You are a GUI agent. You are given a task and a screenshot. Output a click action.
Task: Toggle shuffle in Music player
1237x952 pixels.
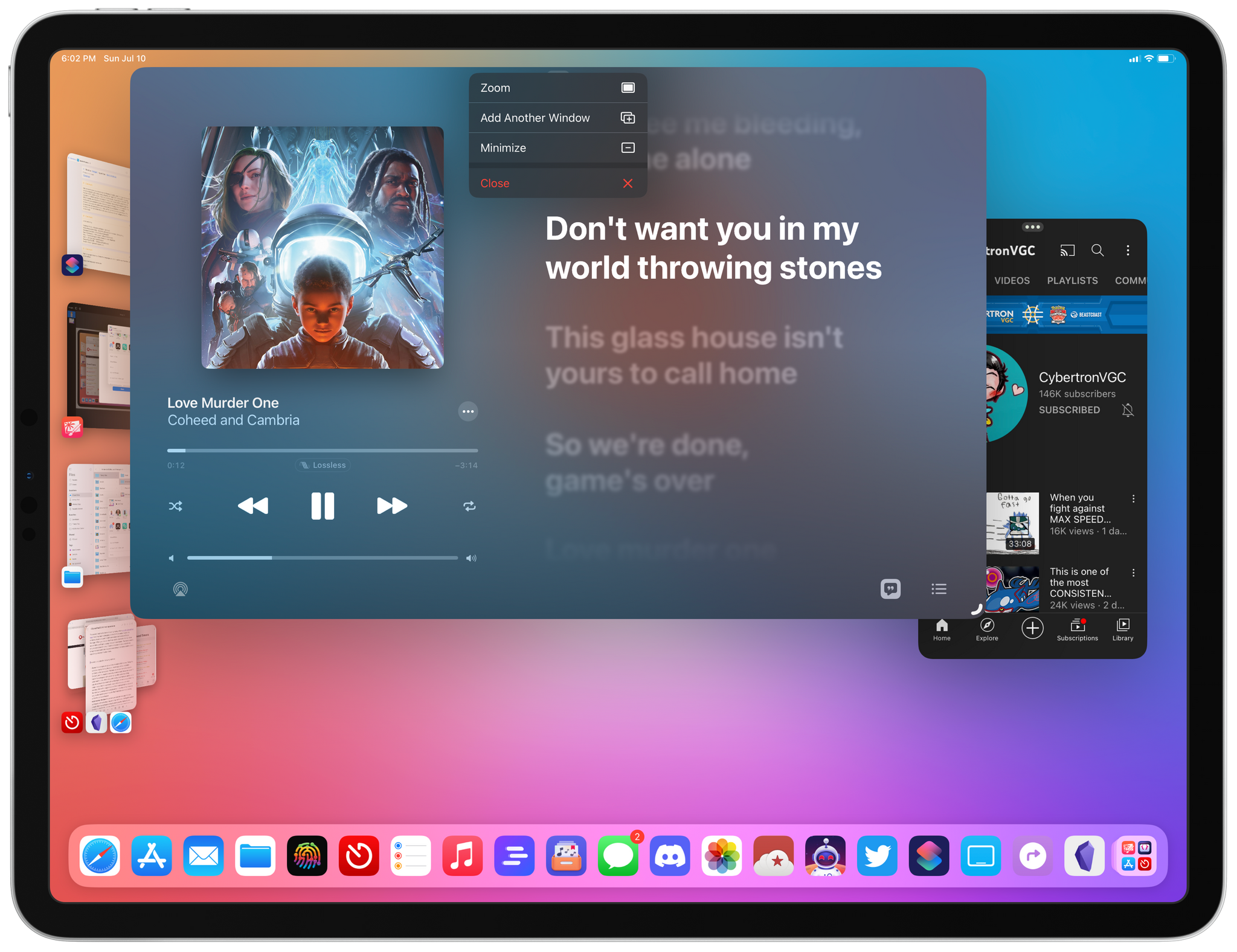point(175,506)
